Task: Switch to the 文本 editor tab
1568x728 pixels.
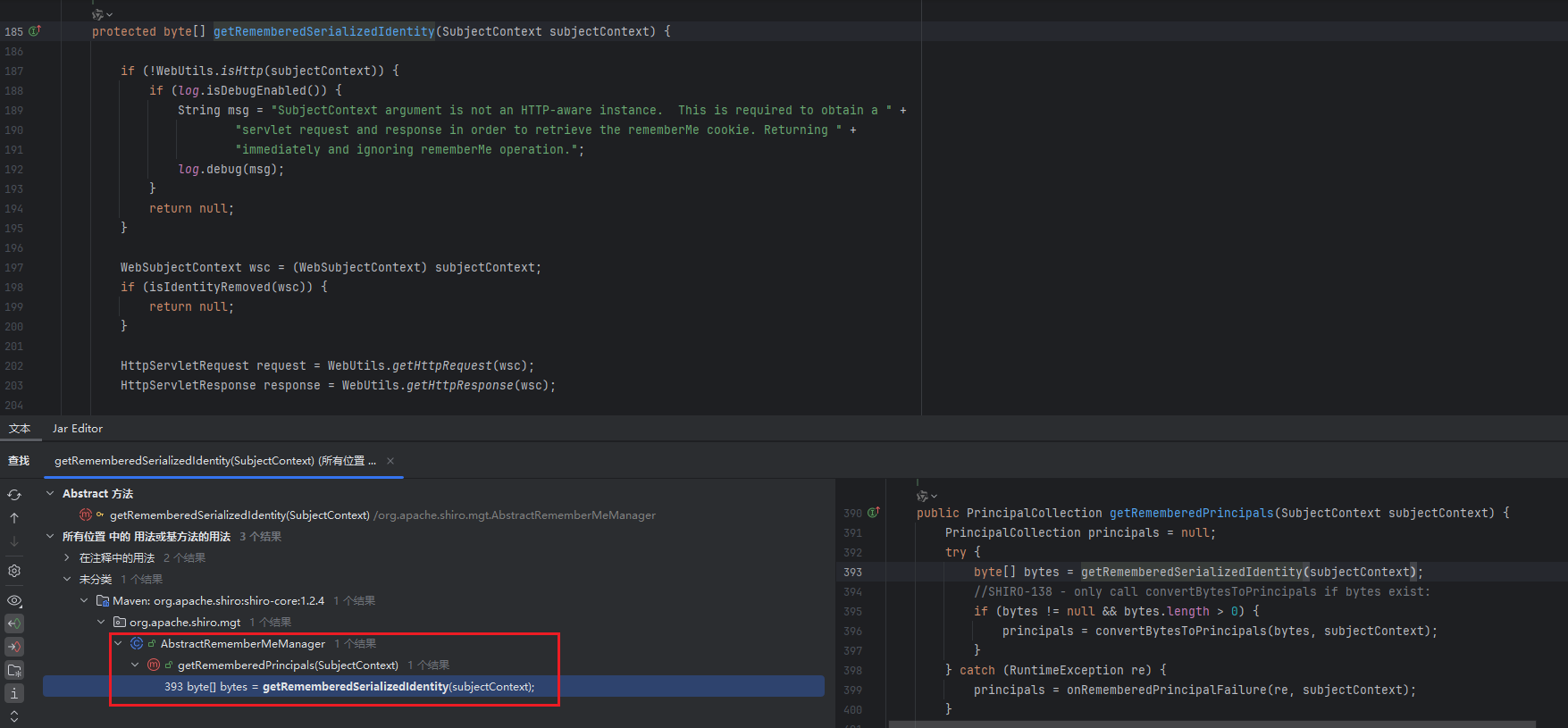Action: pyautogui.click(x=20, y=429)
